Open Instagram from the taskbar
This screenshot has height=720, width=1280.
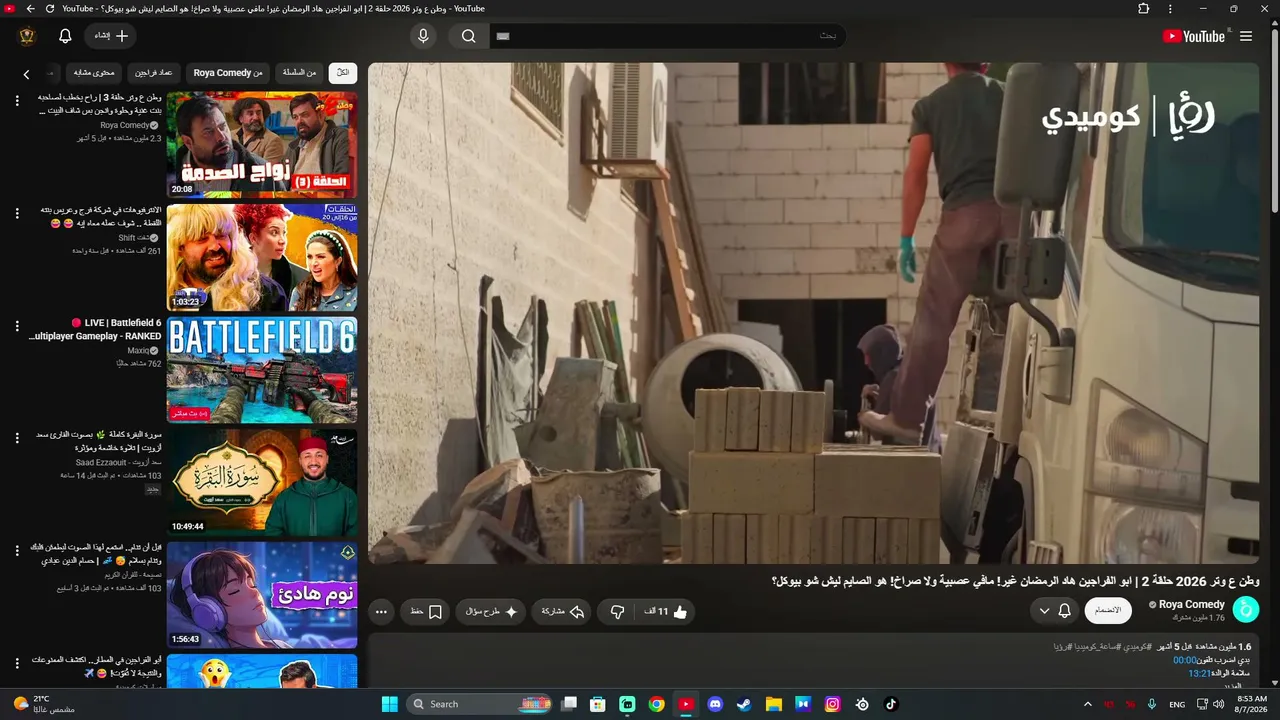coord(832,704)
